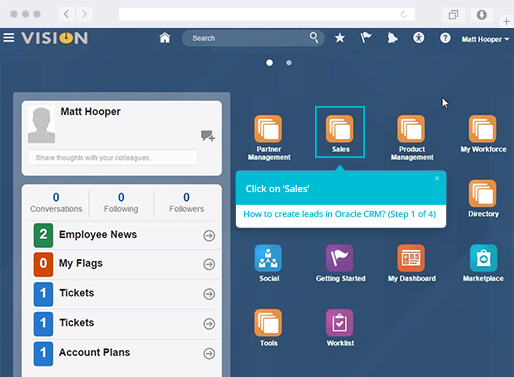Click arrow beside Employee News
The image size is (514, 377).
(x=209, y=236)
